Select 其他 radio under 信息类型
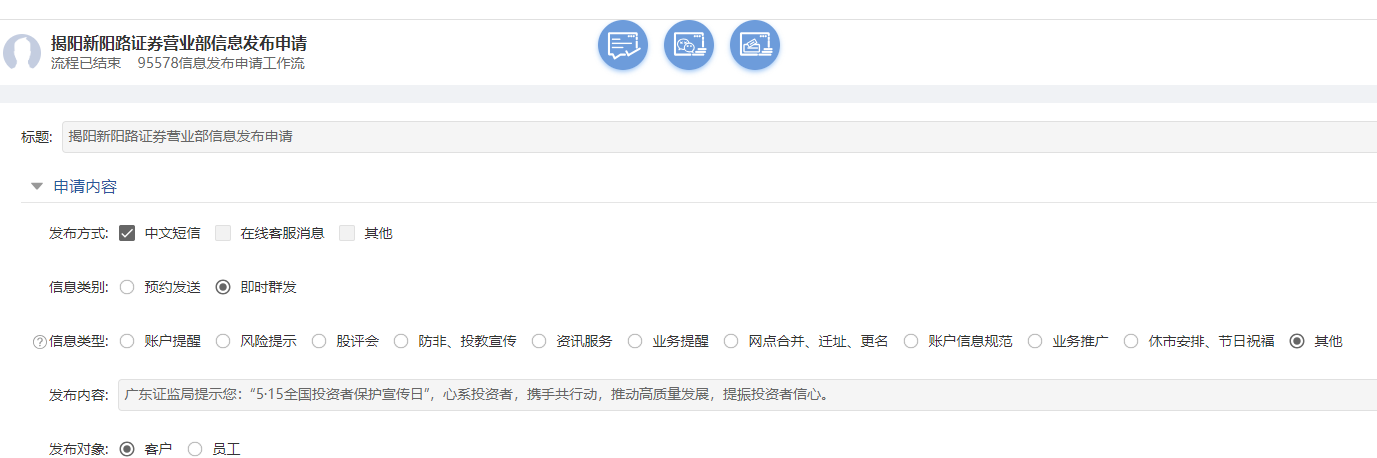1377x458 pixels. [x=1297, y=341]
